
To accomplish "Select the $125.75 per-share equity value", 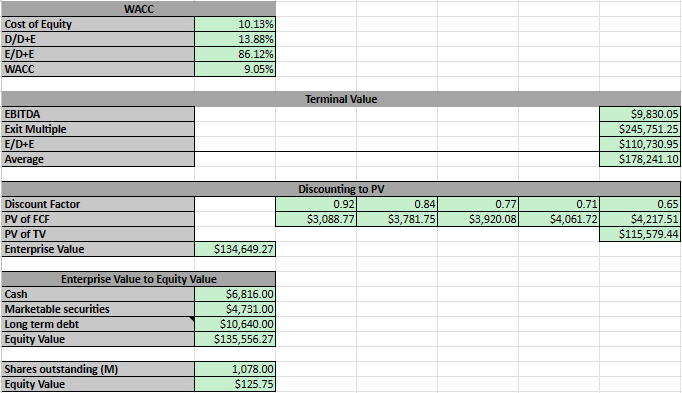I will coord(235,384).
